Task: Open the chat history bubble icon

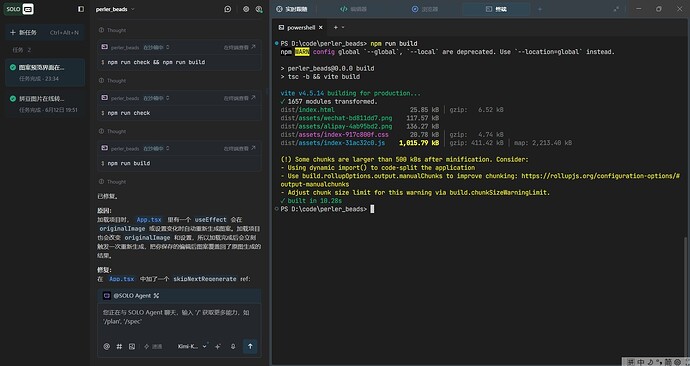Action: (x=228, y=9)
